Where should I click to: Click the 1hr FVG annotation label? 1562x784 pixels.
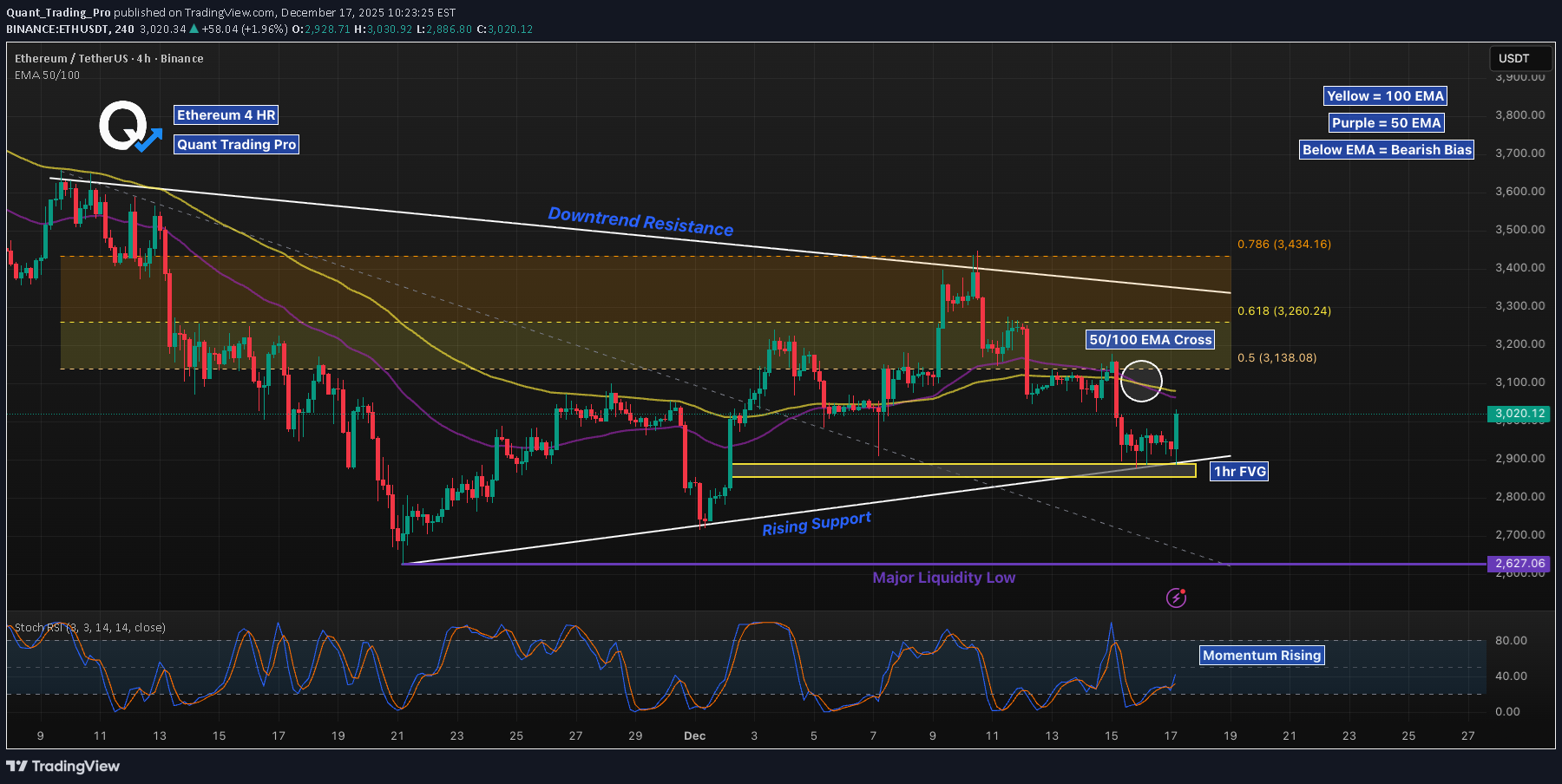point(1239,471)
